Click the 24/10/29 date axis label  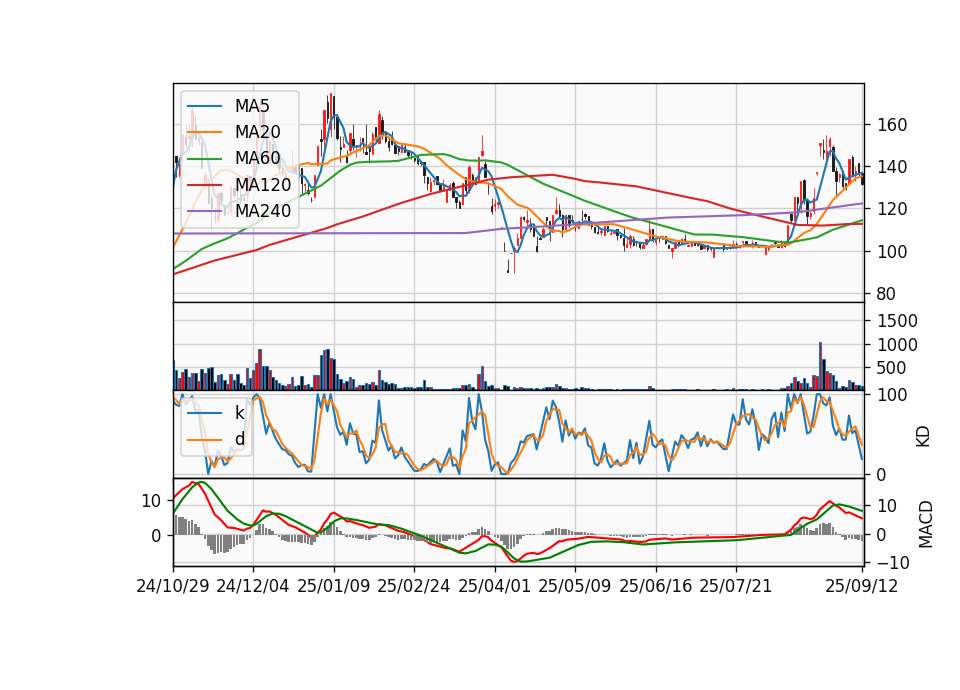tap(173, 586)
